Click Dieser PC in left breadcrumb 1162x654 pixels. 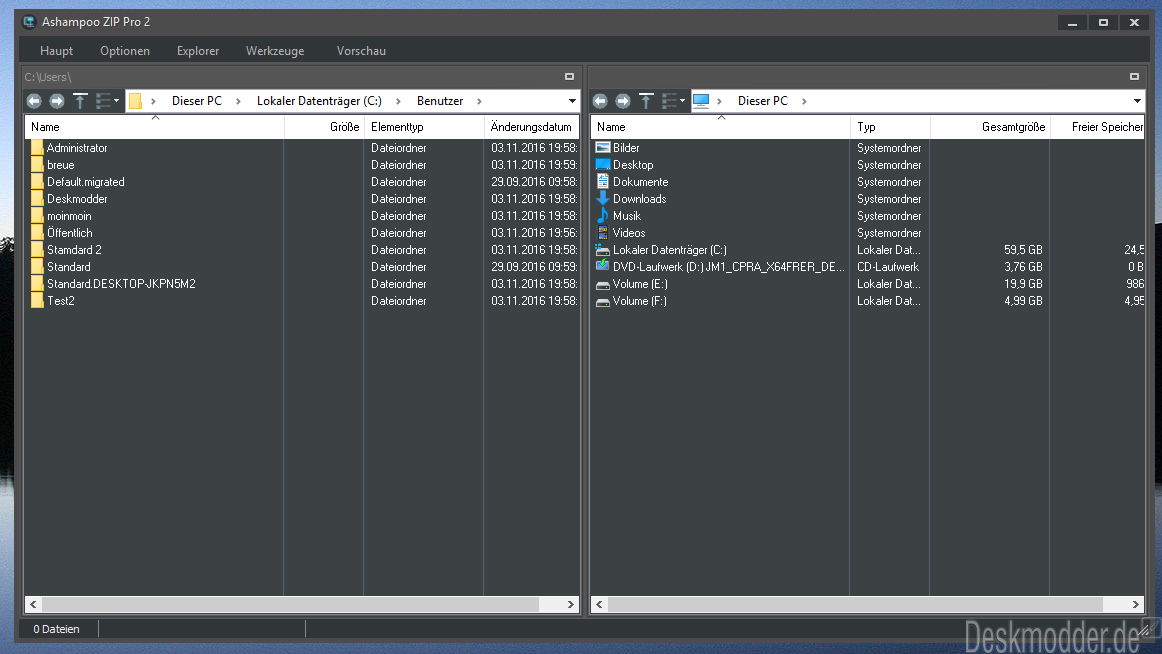pos(196,101)
